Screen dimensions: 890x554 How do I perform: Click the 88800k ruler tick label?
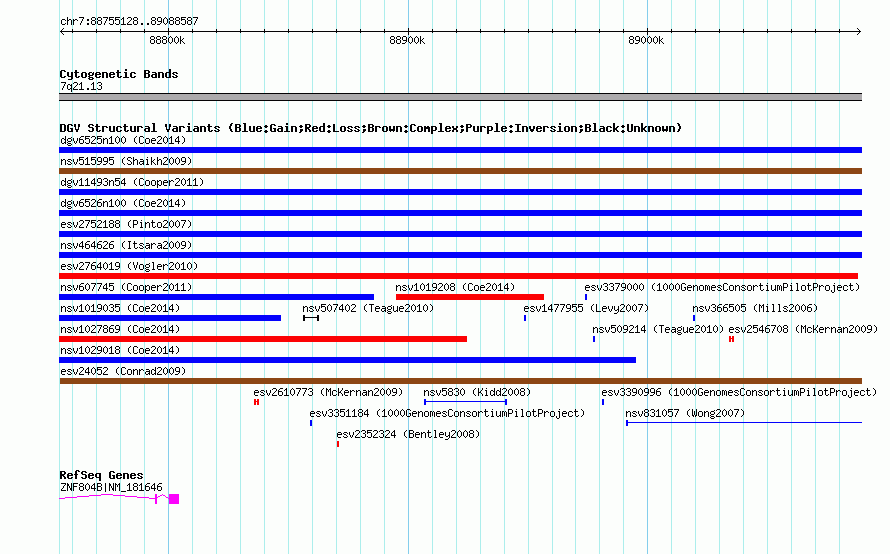pyautogui.click(x=167, y=40)
